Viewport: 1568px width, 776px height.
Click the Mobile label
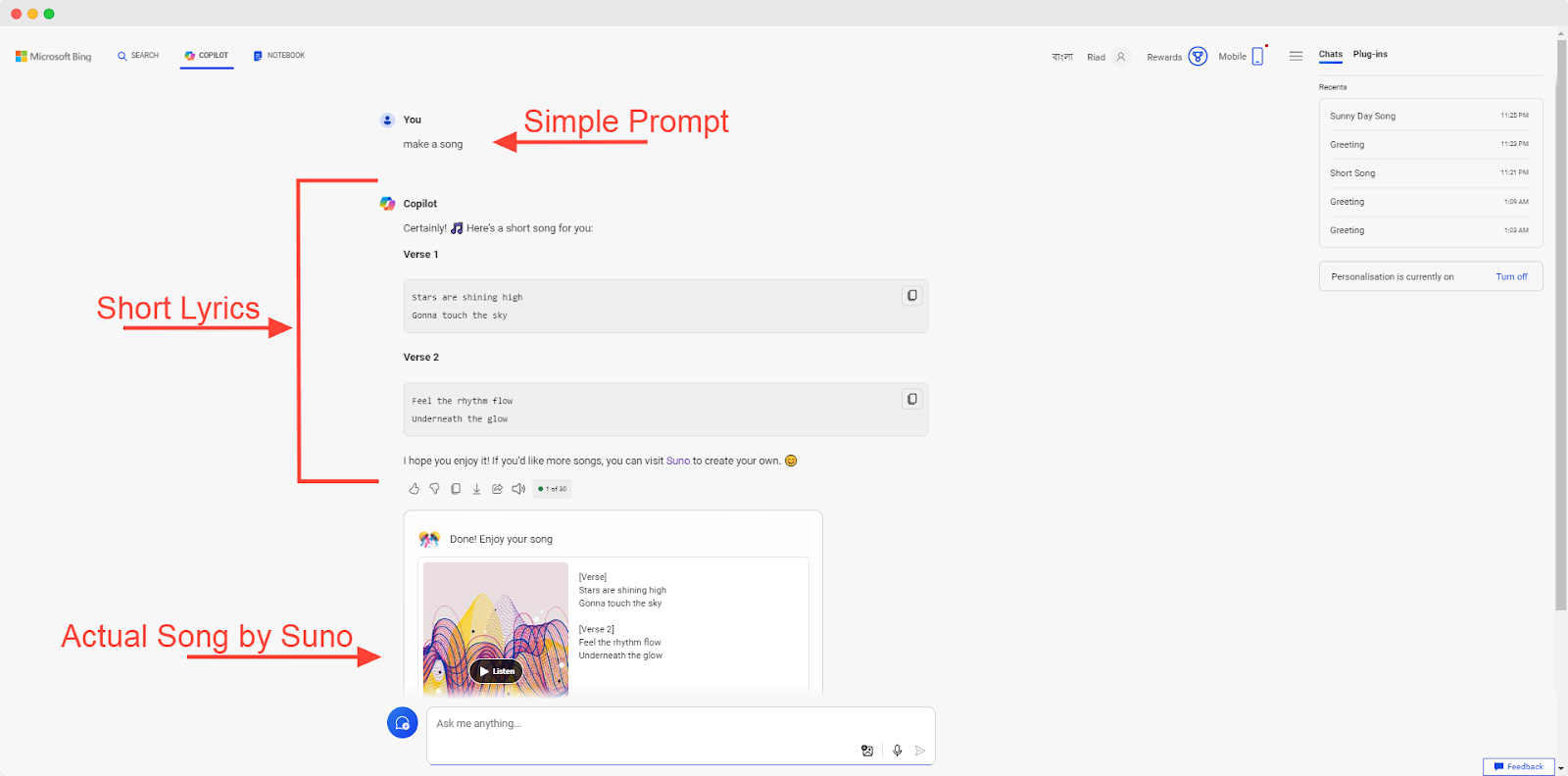tap(1232, 57)
